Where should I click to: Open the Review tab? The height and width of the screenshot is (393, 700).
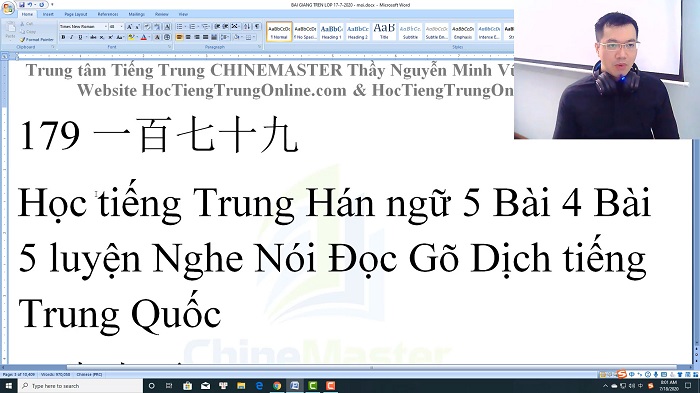(x=162, y=14)
